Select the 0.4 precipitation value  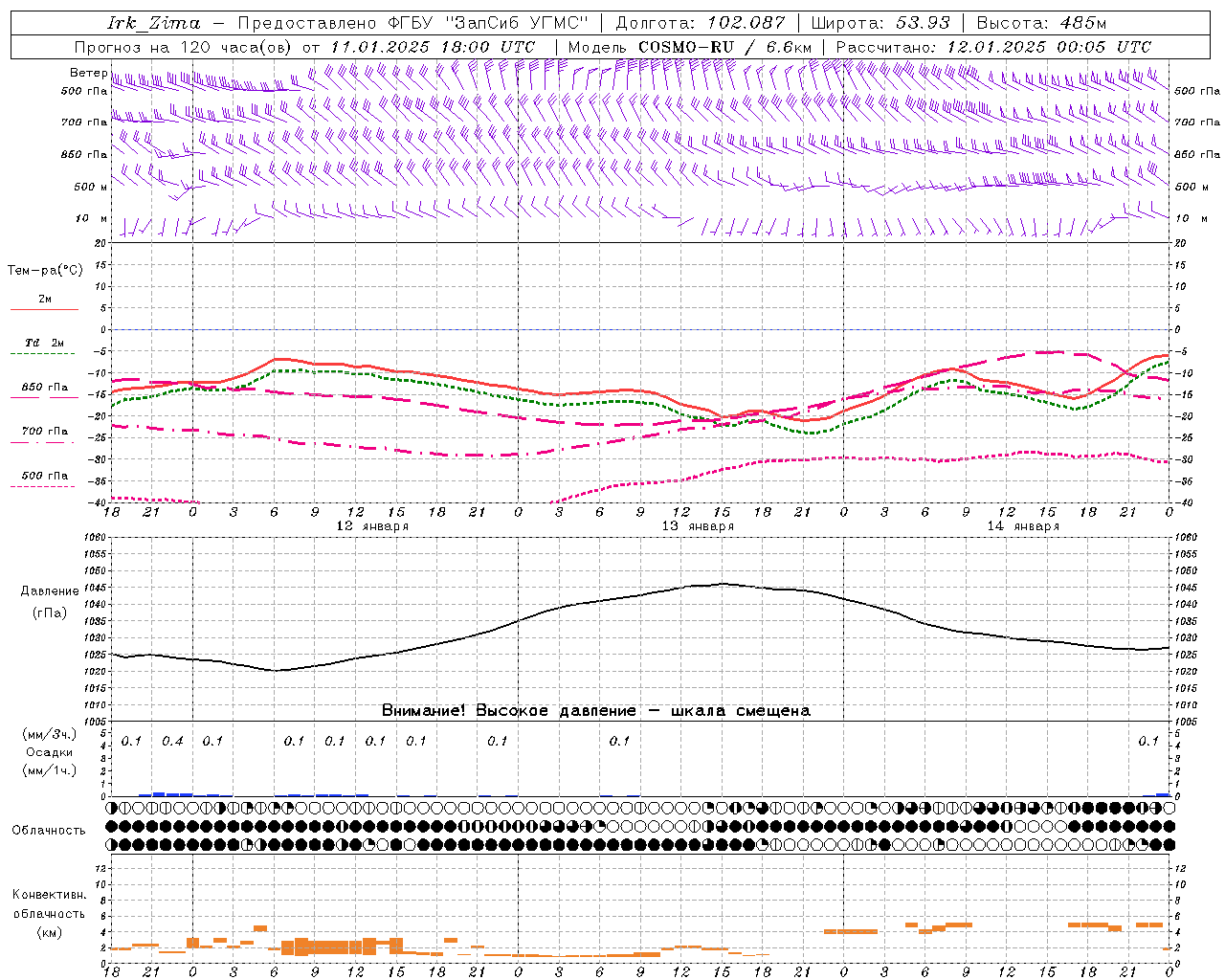coord(172,741)
